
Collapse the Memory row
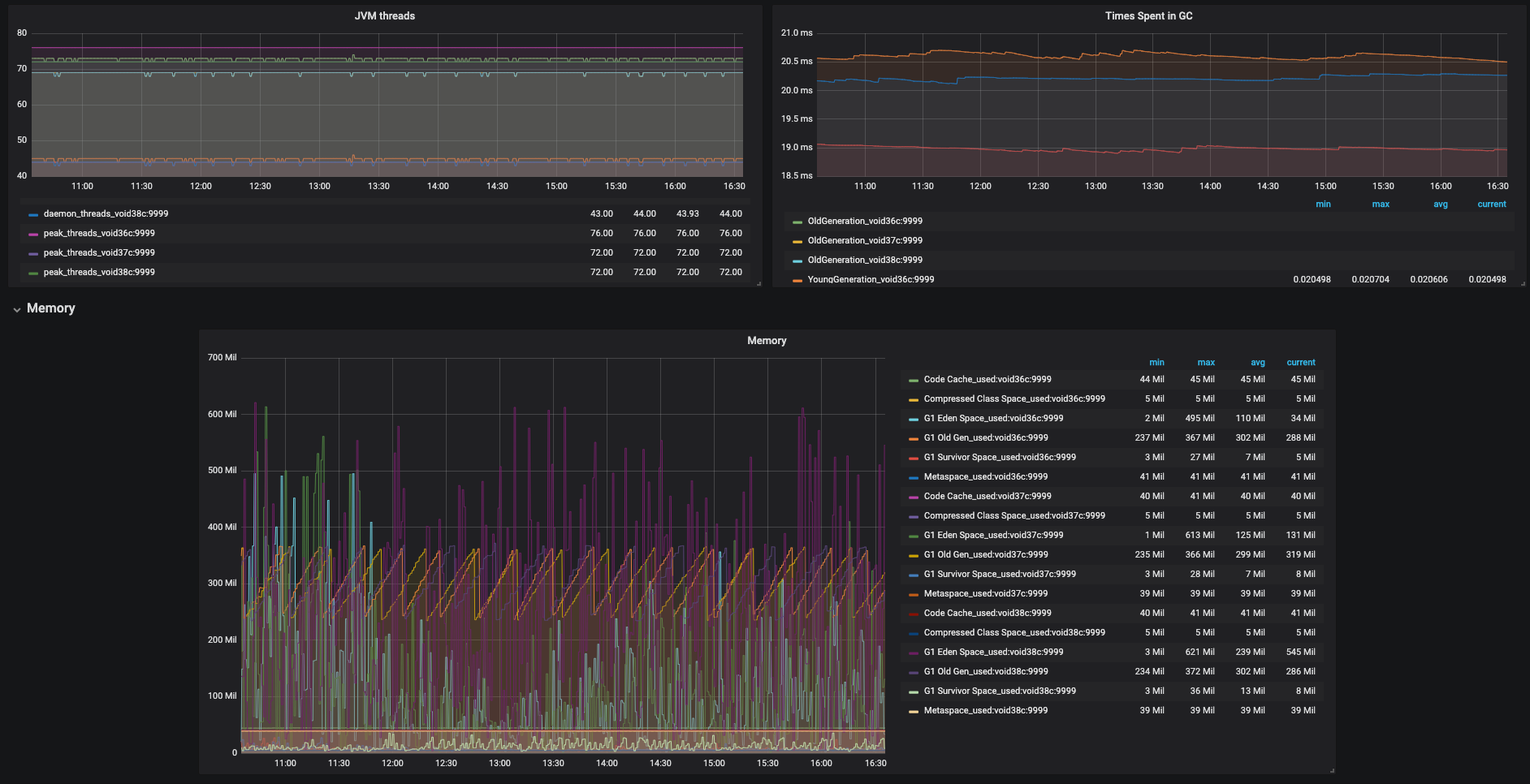coord(17,308)
